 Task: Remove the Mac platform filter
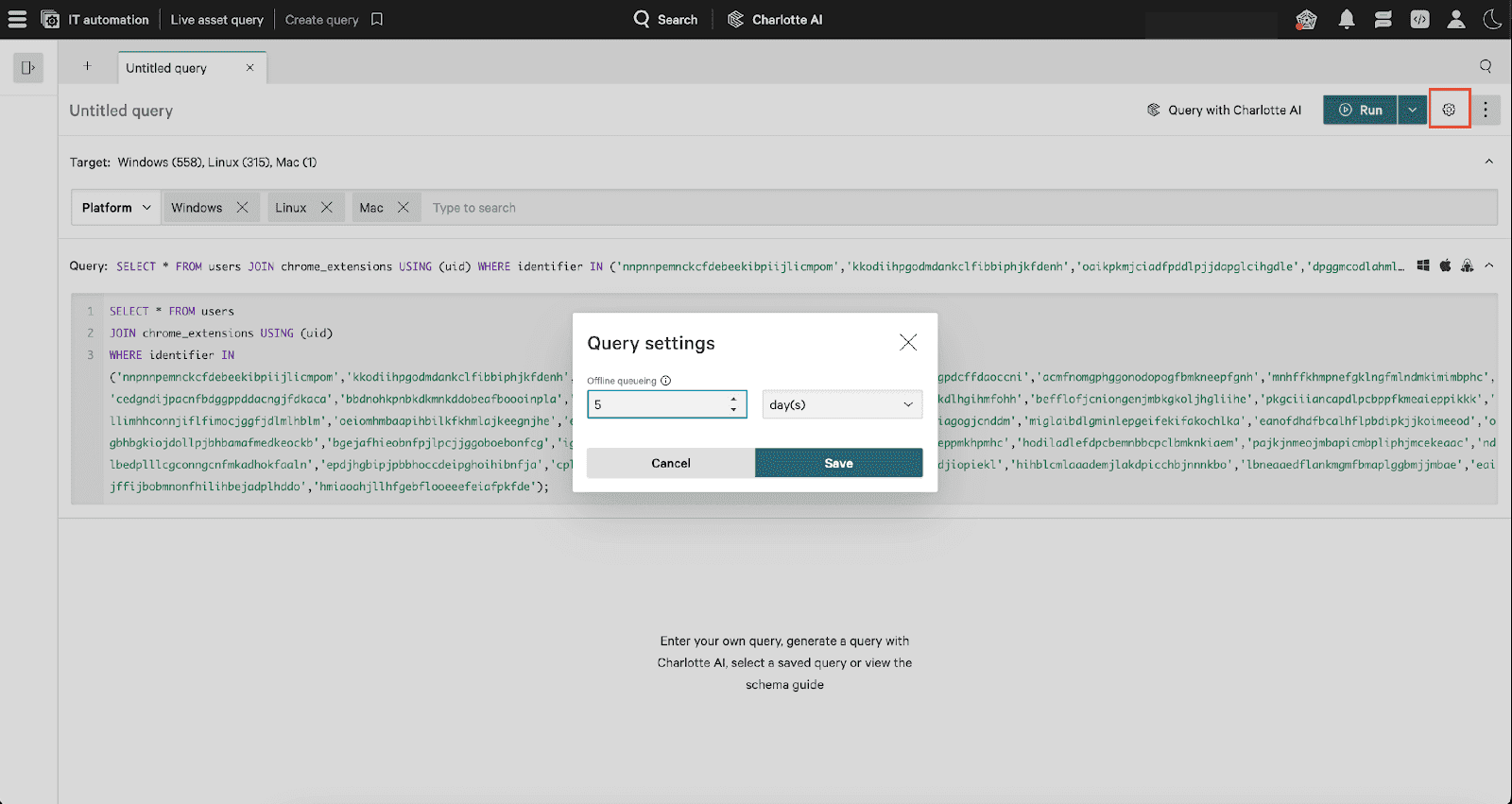(x=404, y=207)
